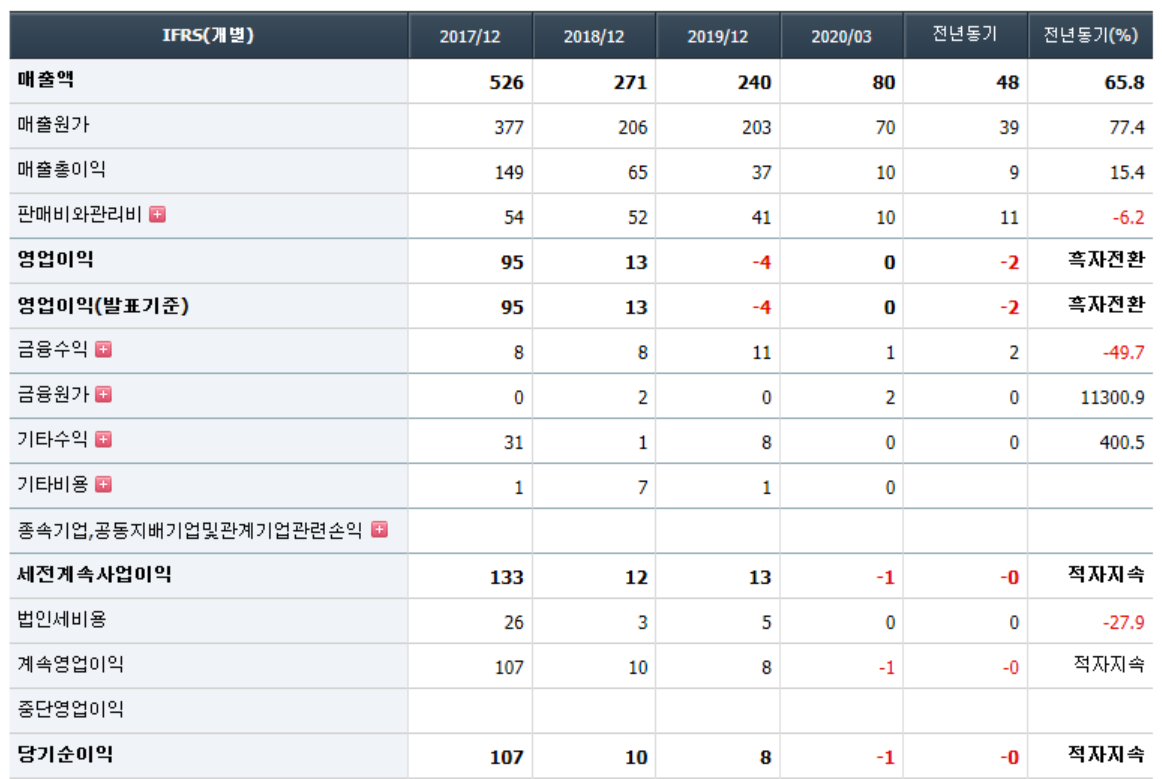
Task: Select 법인세비용 percentage -27.9
Action: point(1123,622)
